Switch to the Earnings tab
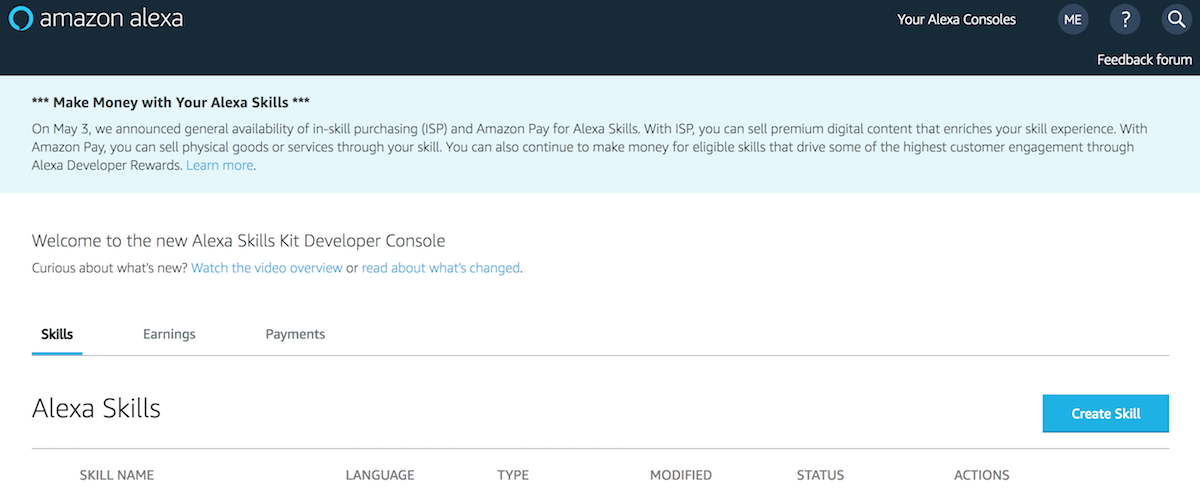Image resolution: width=1200 pixels, height=498 pixels. tap(169, 334)
